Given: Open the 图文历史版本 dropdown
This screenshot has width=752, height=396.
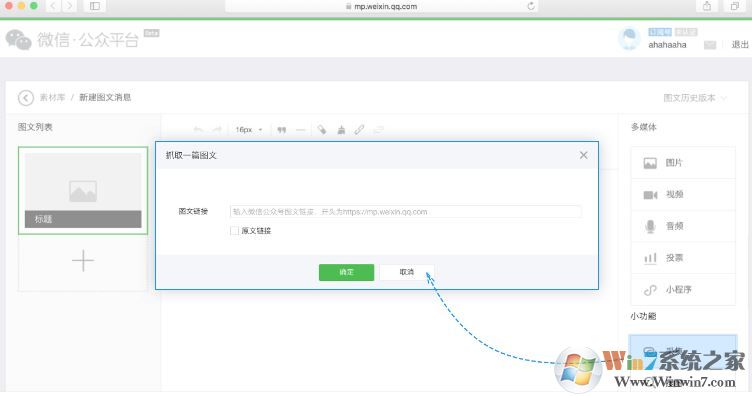Looking at the screenshot, I should 695,98.
